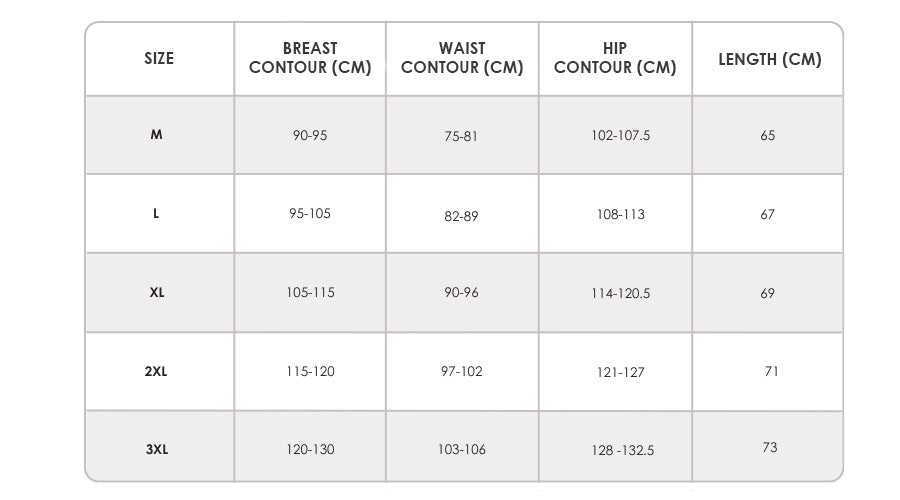Select the 2XL size row label
Viewport: 900px width, 500px height.
(157, 371)
